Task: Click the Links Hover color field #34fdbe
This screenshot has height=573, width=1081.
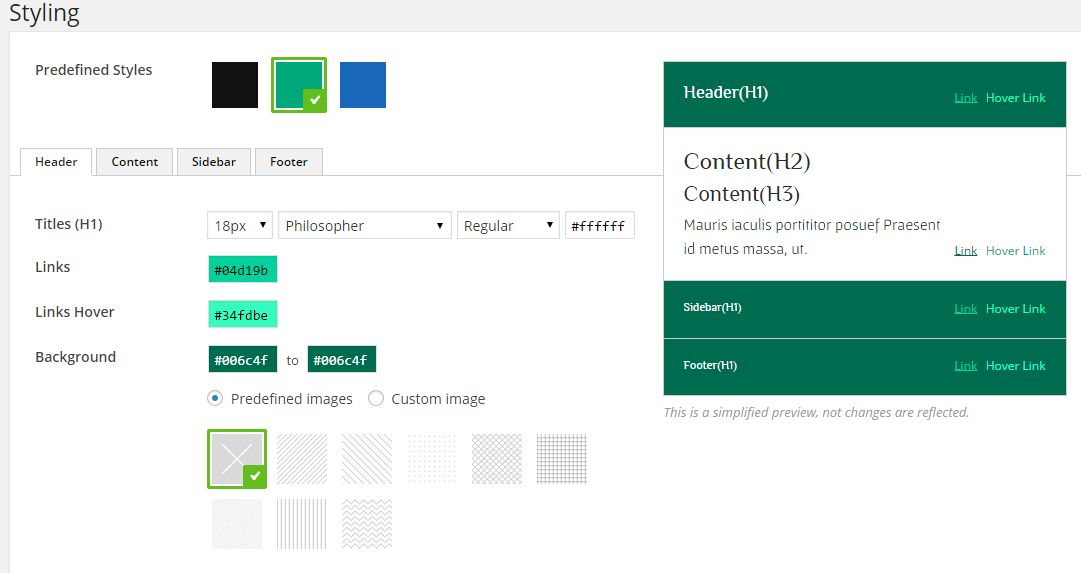Action: point(243,314)
